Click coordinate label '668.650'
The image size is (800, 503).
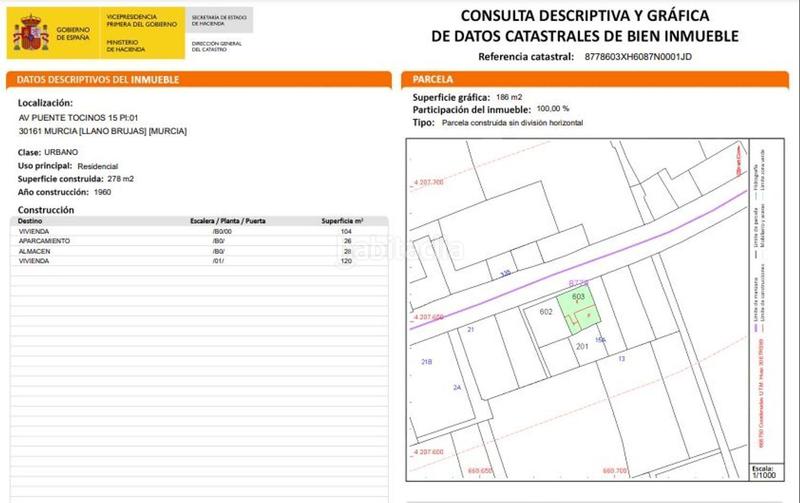click(480, 470)
